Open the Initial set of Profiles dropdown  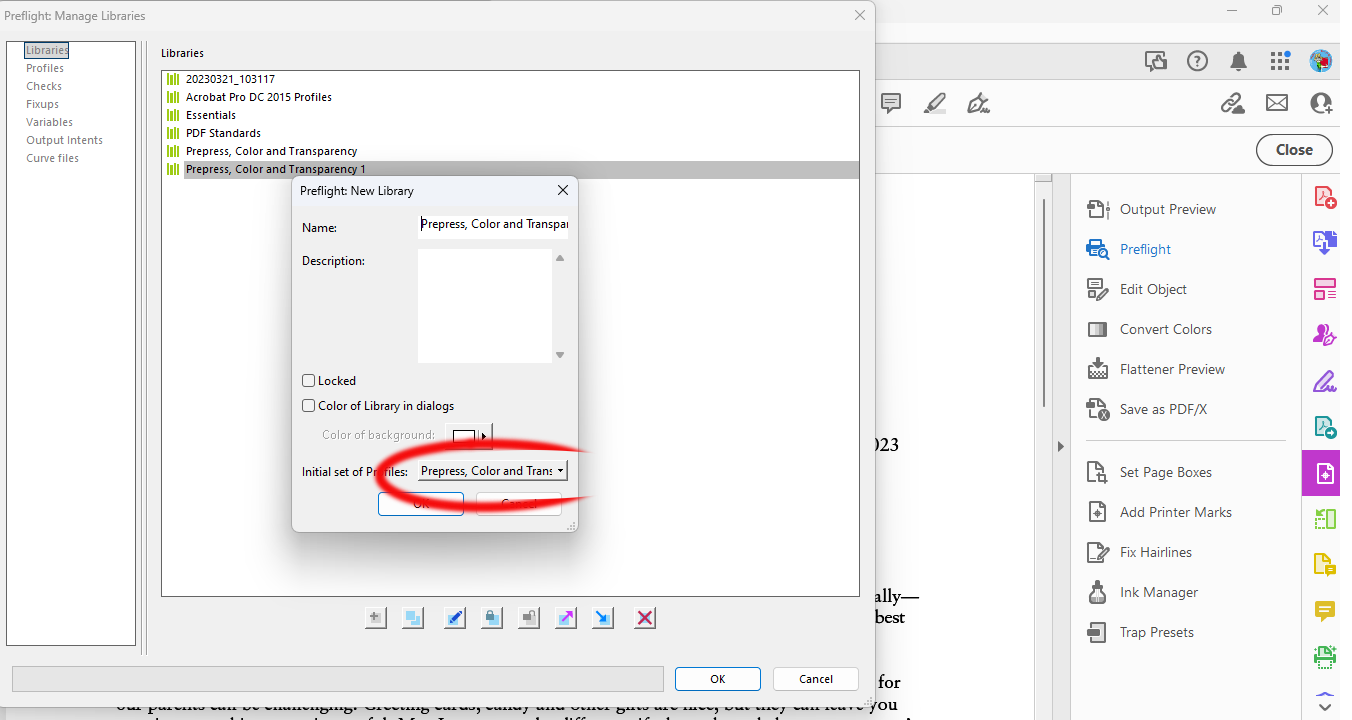(493, 470)
